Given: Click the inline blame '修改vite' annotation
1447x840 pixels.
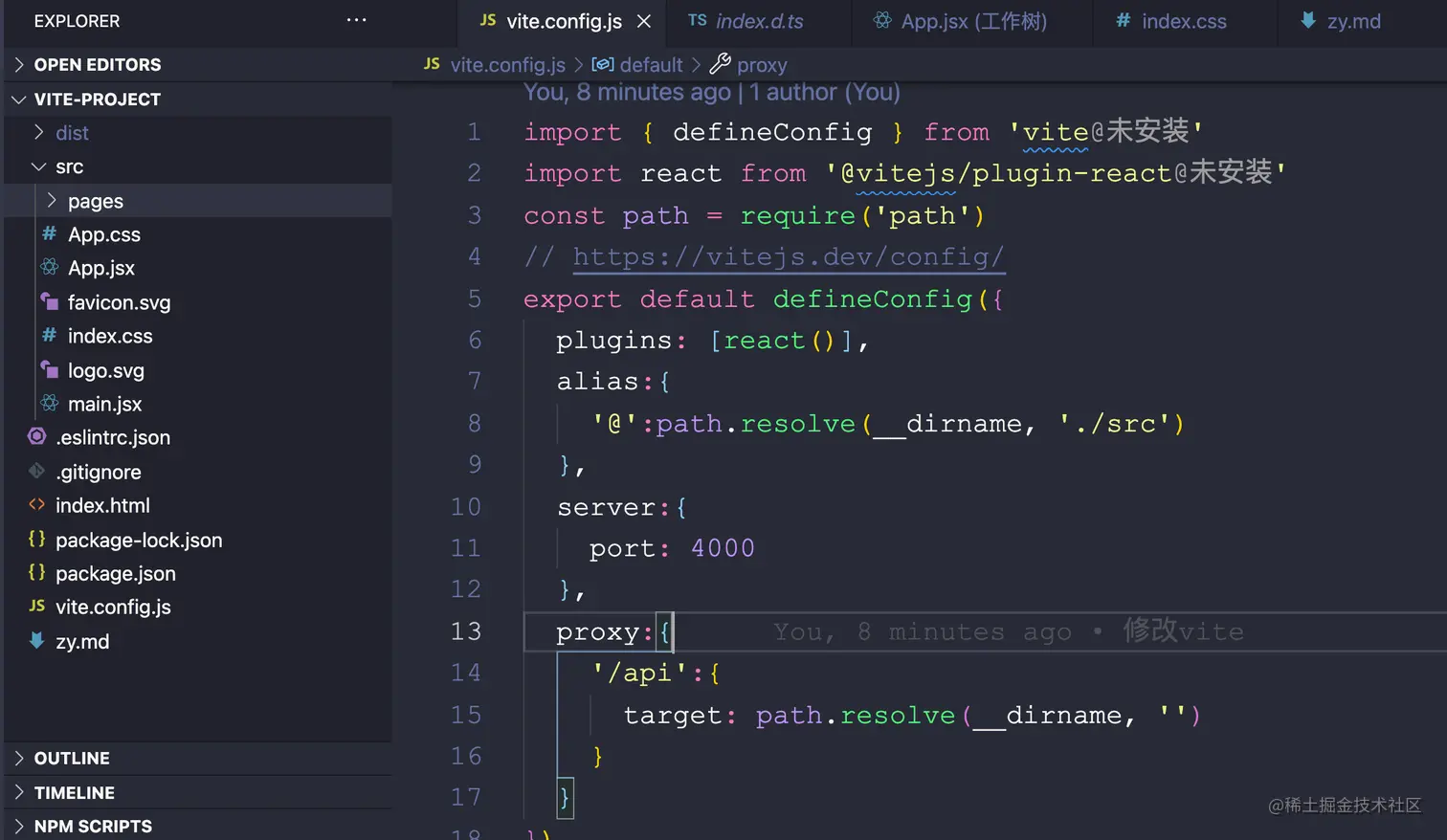Looking at the screenshot, I should (x=1183, y=631).
